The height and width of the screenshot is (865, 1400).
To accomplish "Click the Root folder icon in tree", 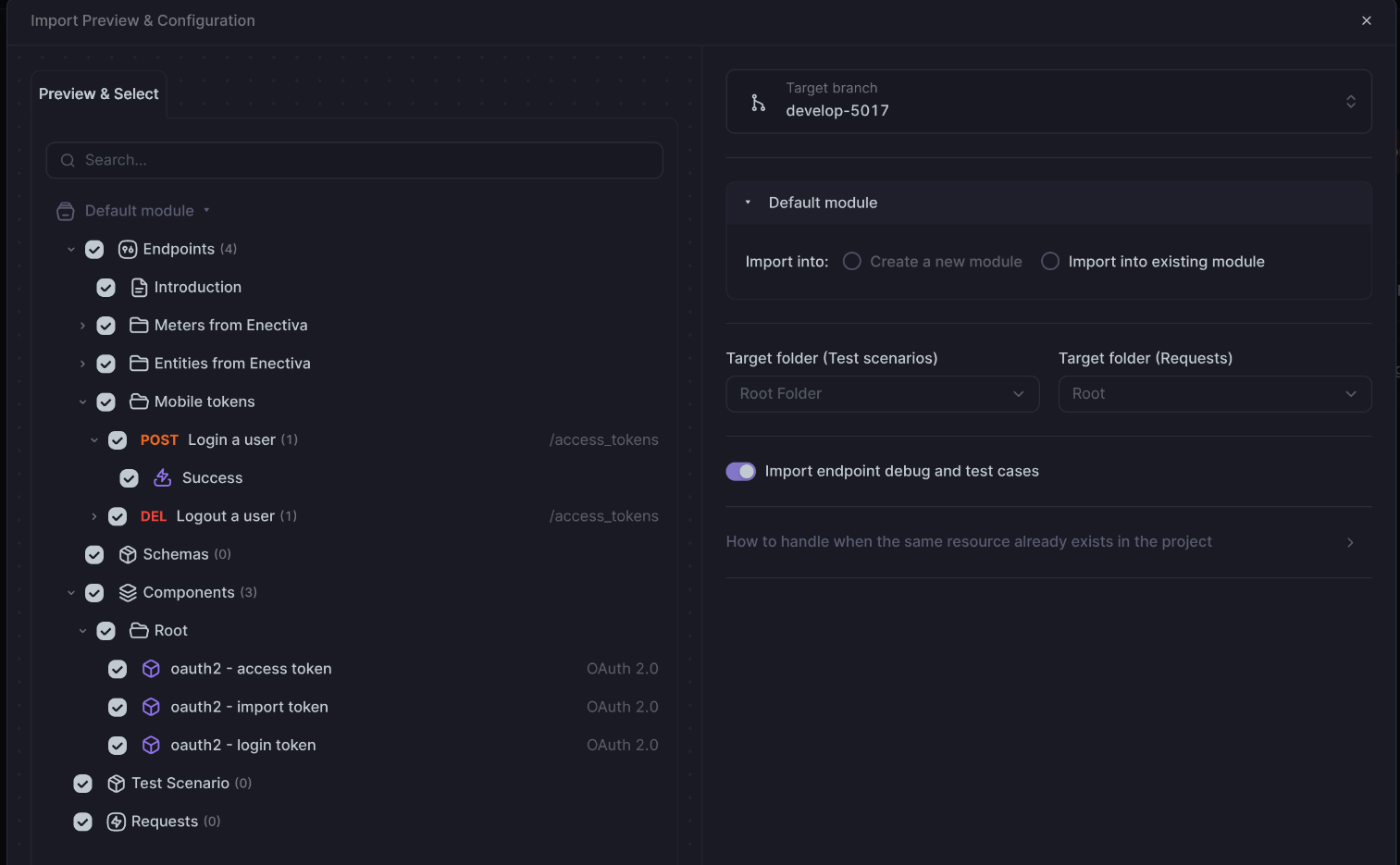I will (139, 631).
